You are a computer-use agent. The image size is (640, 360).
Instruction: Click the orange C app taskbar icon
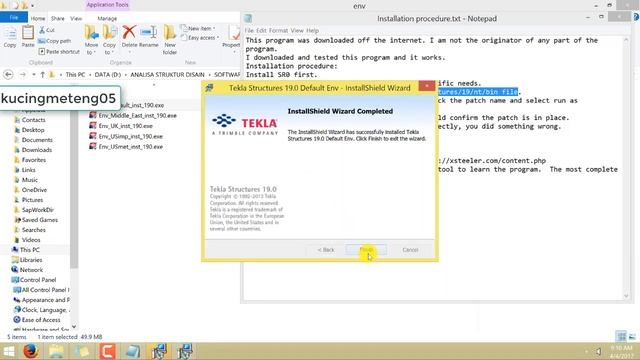coord(107,351)
